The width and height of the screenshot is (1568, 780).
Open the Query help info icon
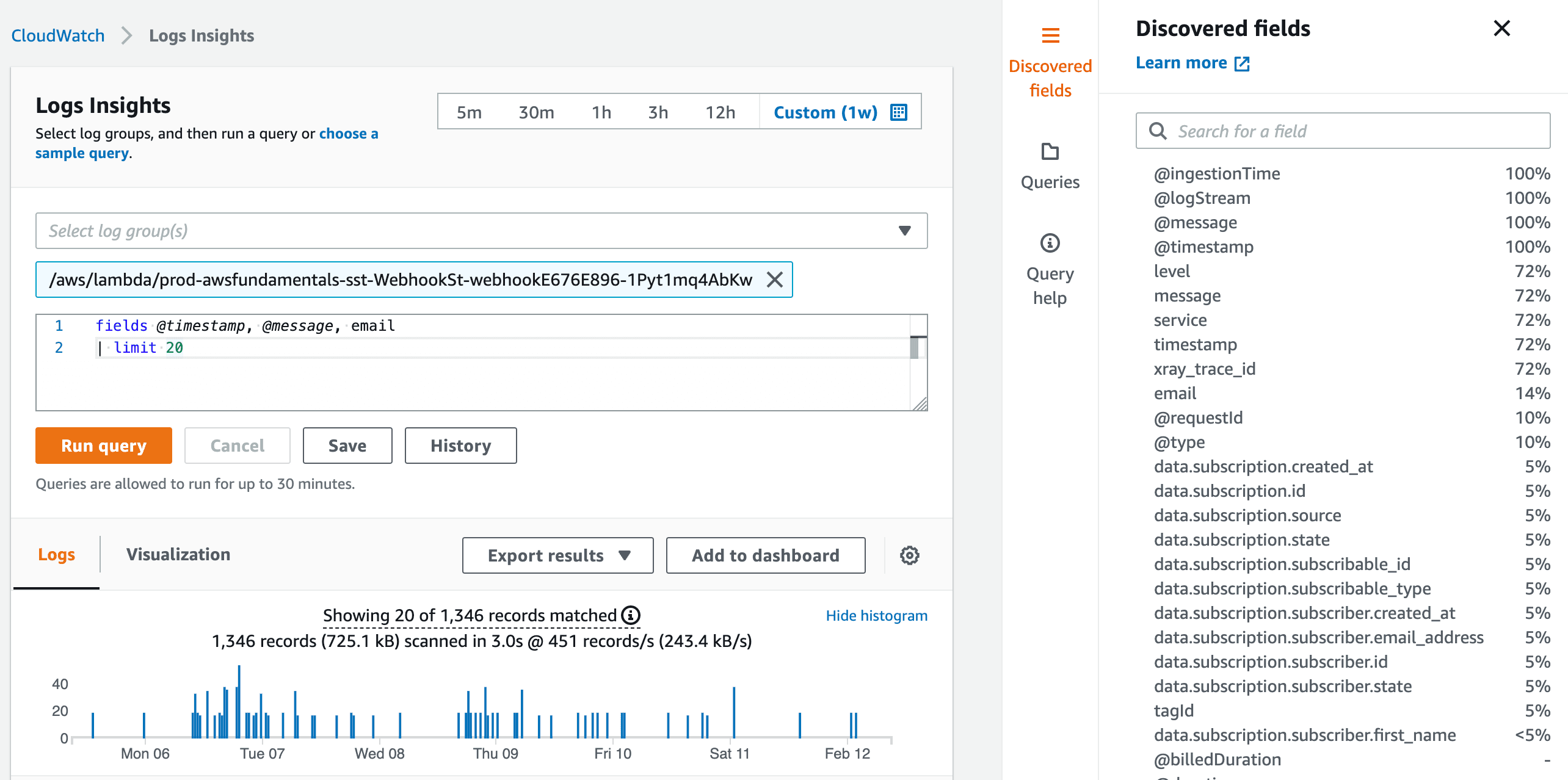pyautogui.click(x=1050, y=243)
